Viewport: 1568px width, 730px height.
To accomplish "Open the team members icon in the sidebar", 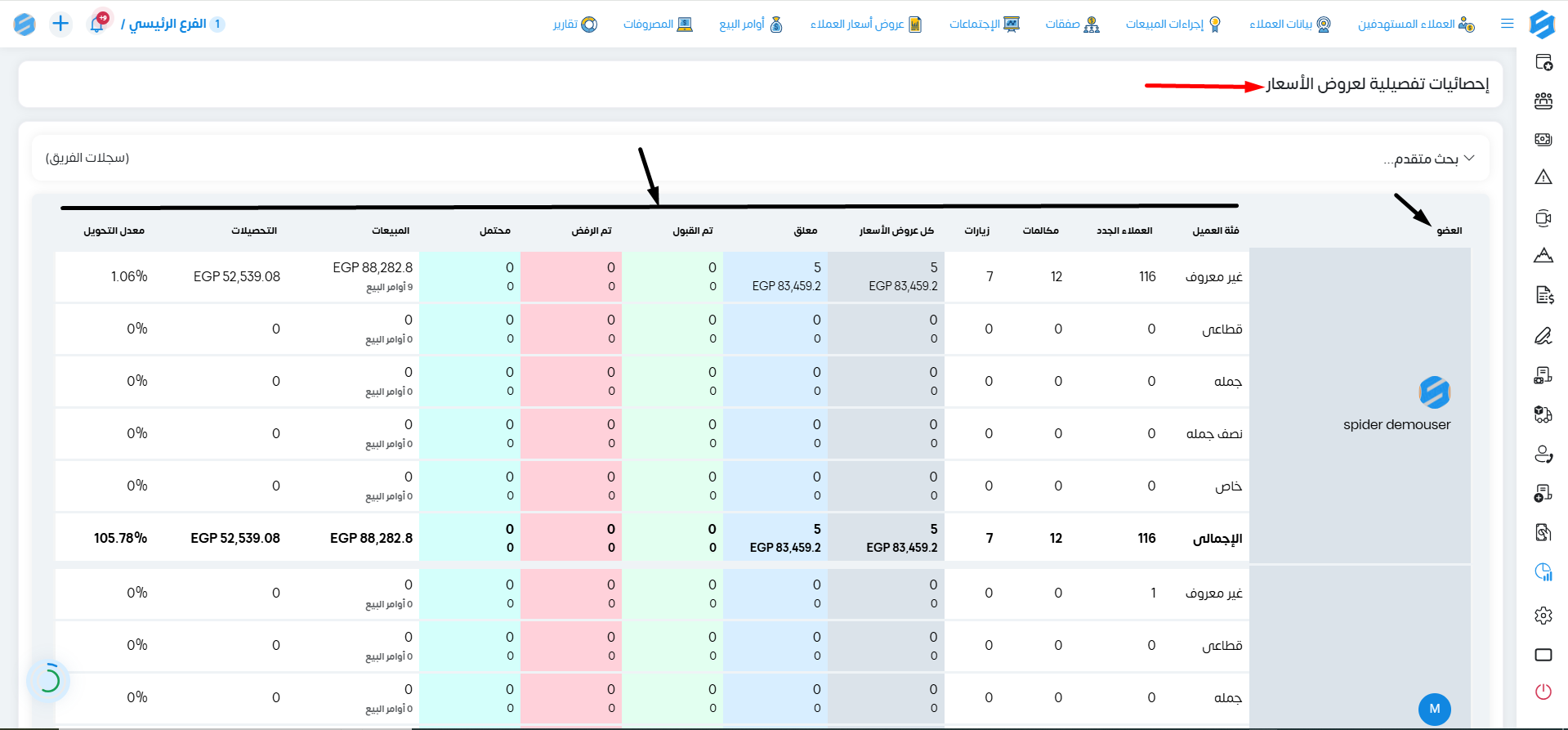I will coord(1543,101).
